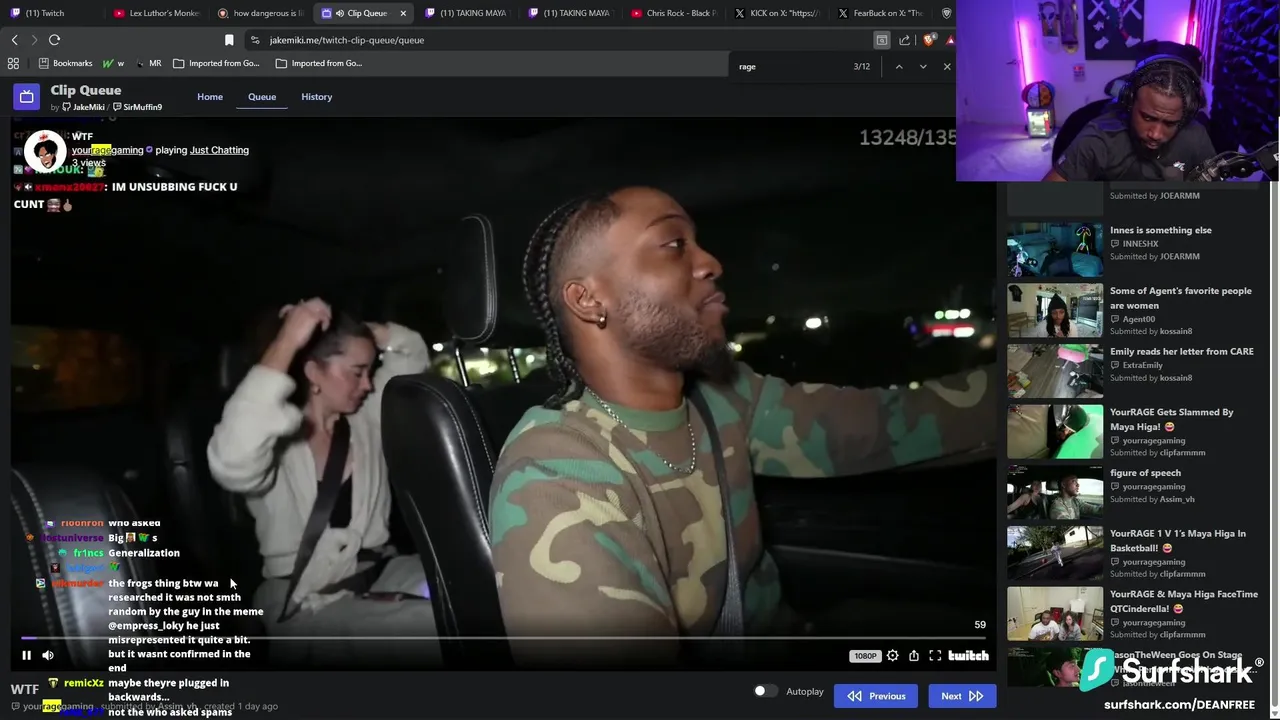Reload the current page

click(x=54, y=40)
